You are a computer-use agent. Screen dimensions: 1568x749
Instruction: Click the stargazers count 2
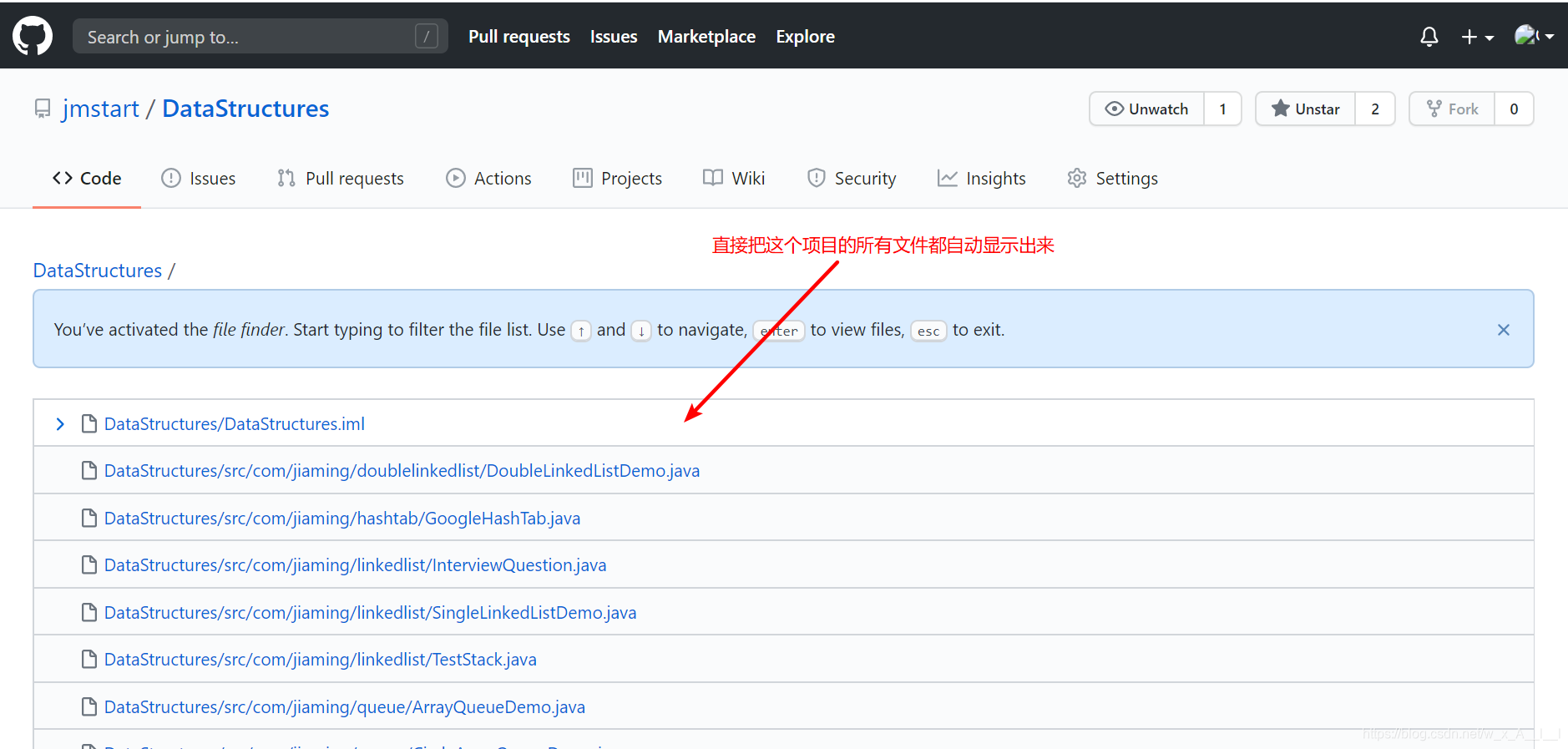pyautogui.click(x=1375, y=109)
